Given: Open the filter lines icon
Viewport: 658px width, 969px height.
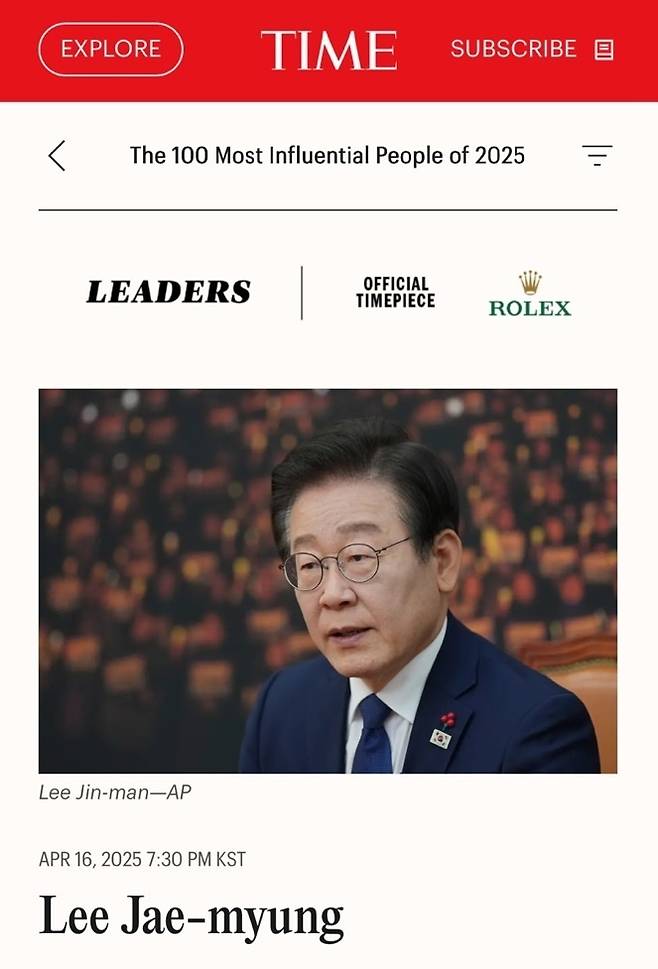Looking at the screenshot, I should coord(597,156).
